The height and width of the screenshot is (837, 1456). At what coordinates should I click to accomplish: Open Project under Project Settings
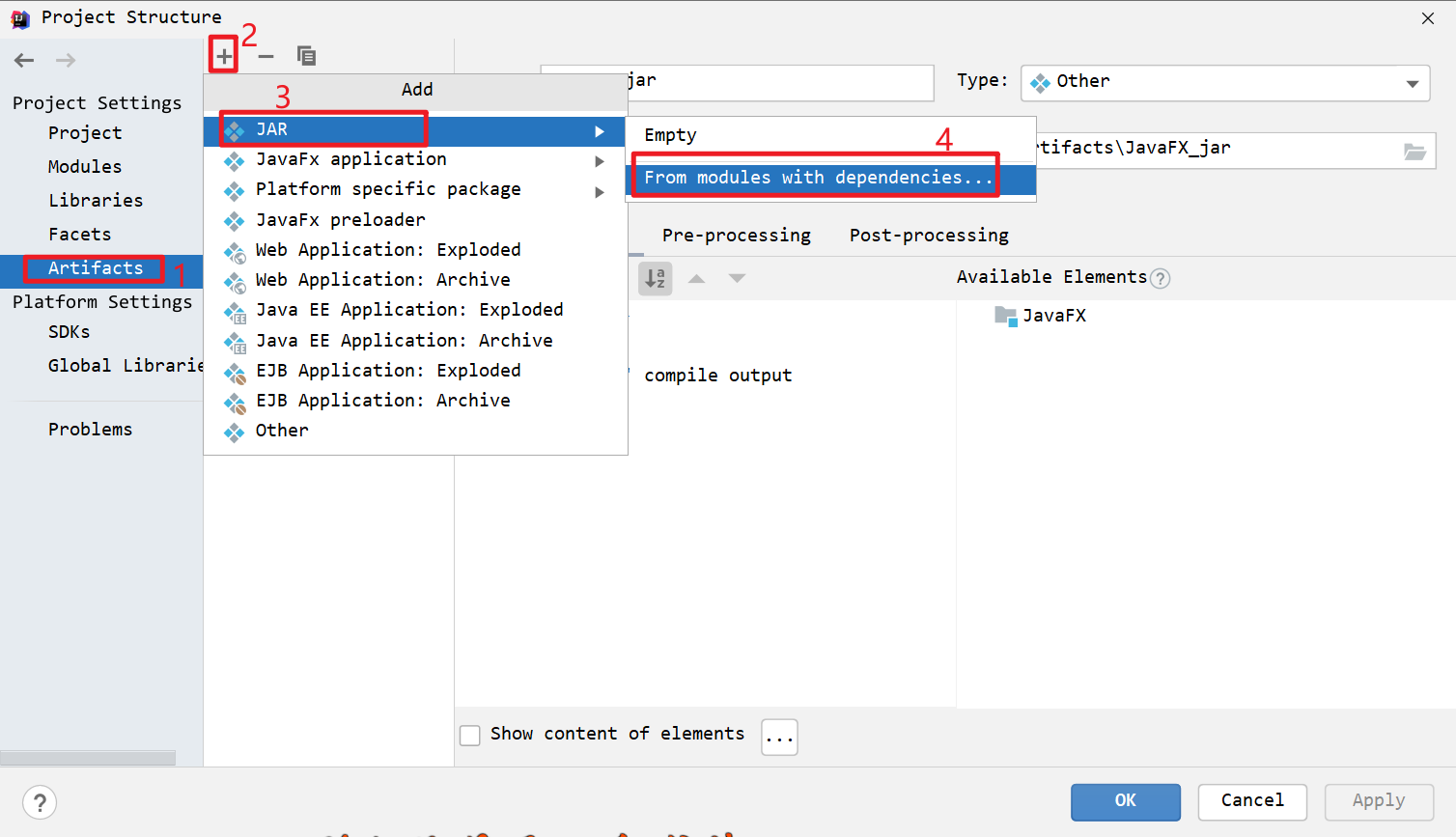[85, 133]
